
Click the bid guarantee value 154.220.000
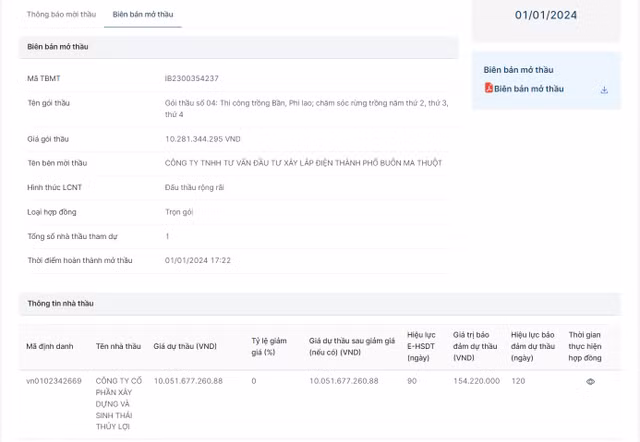click(x=476, y=381)
